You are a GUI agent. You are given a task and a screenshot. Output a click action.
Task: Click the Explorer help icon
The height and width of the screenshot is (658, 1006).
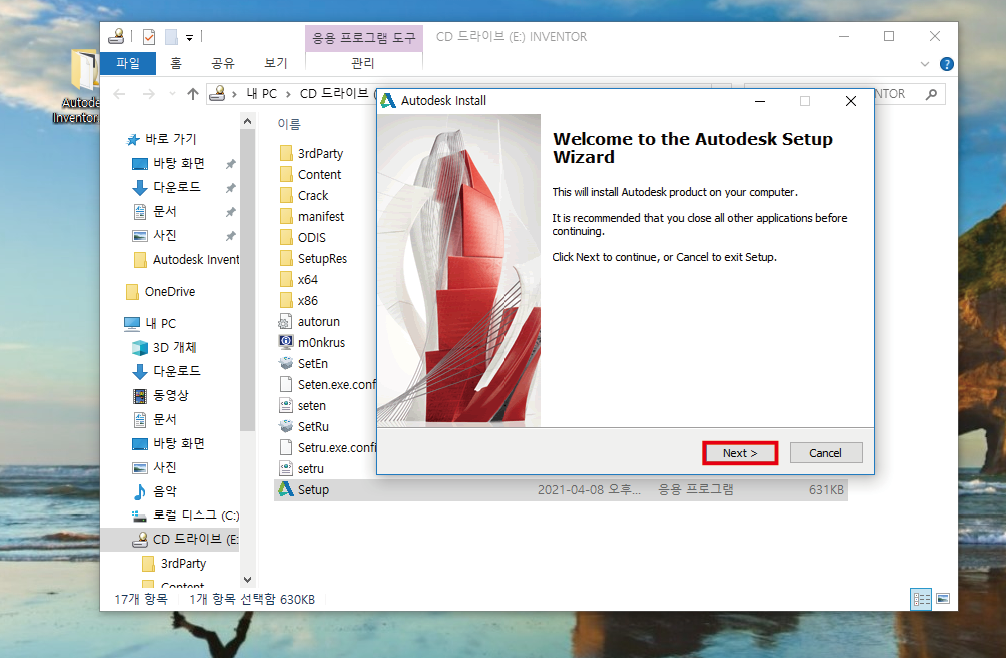point(946,64)
